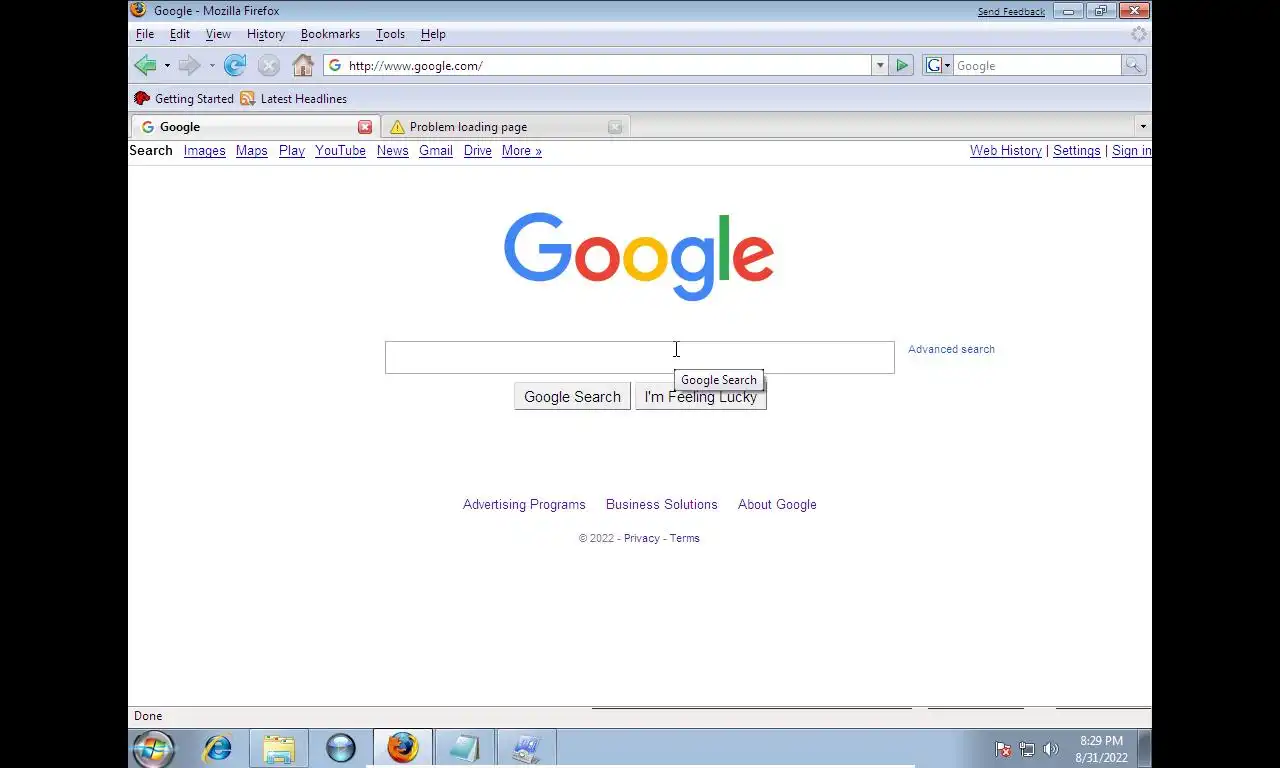
Task: Open Web History link
Action: tap(1006, 151)
